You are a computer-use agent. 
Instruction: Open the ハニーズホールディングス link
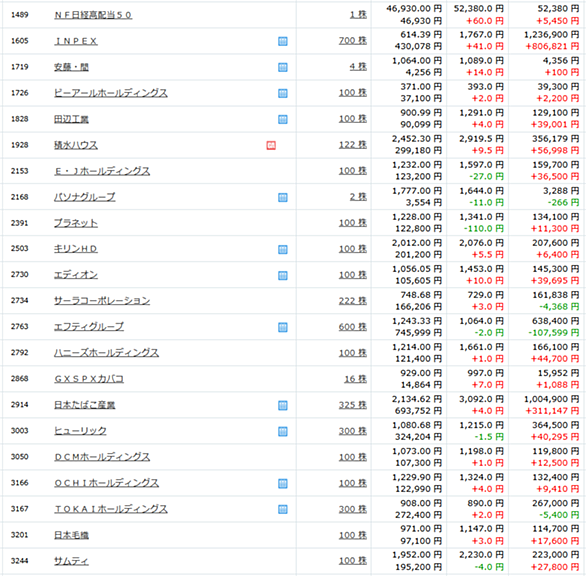107,353
